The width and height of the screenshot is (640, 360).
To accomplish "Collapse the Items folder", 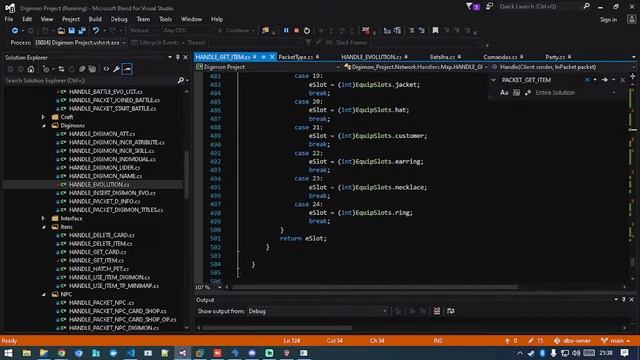I will 44,227.
